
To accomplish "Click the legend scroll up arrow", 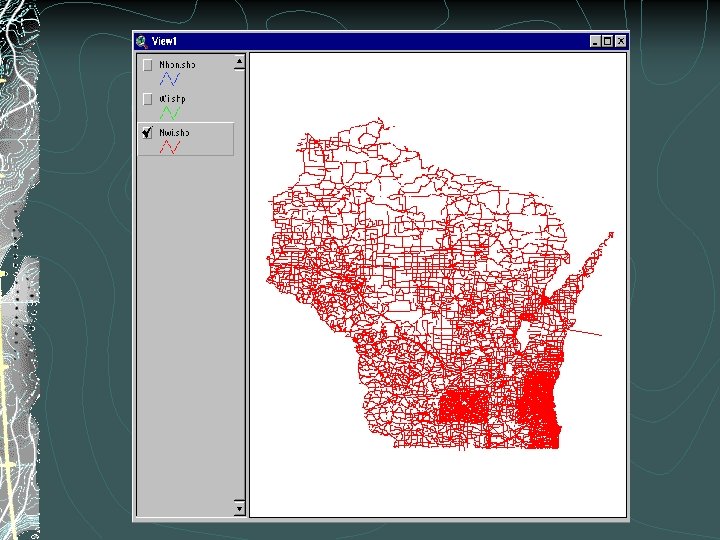I will (x=239, y=62).
